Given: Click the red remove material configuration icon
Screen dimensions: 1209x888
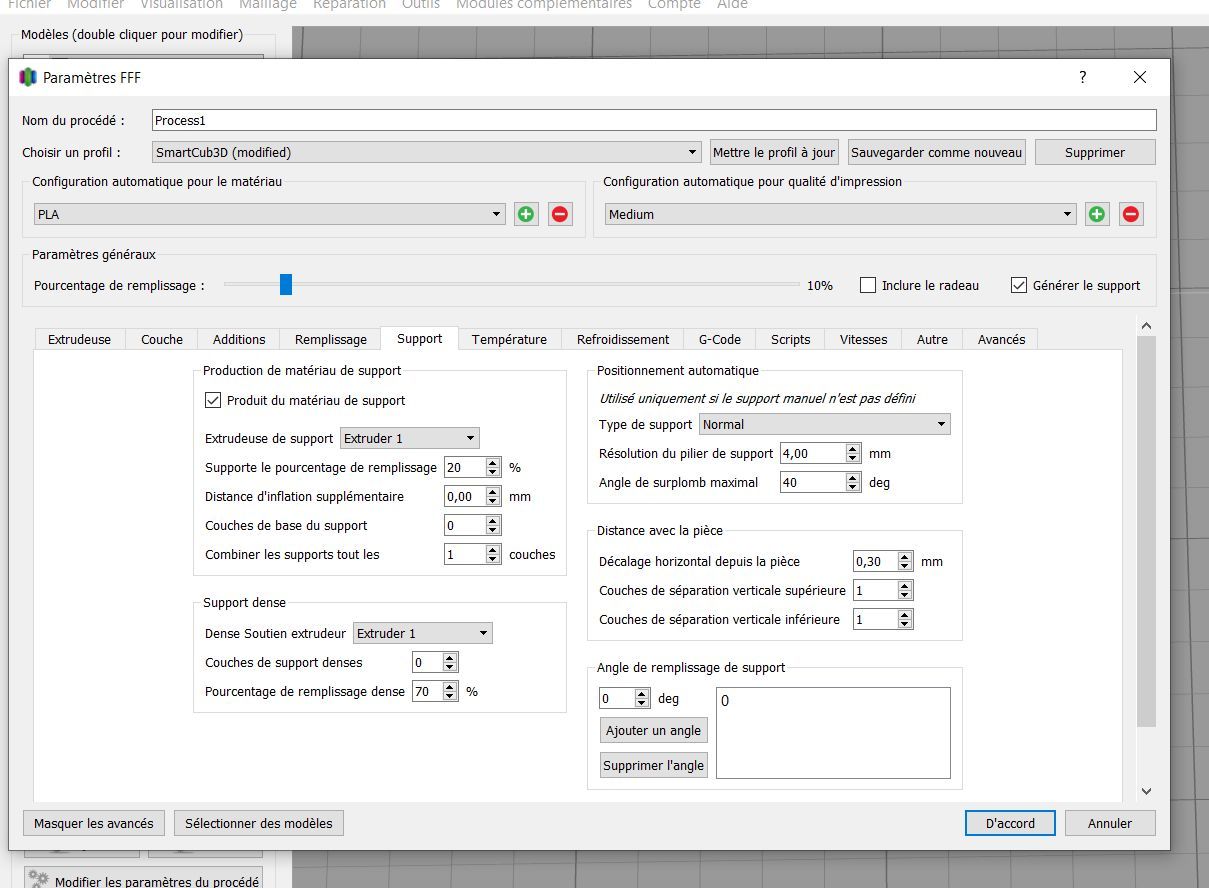Looking at the screenshot, I should pyautogui.click(x=560, y=214).
